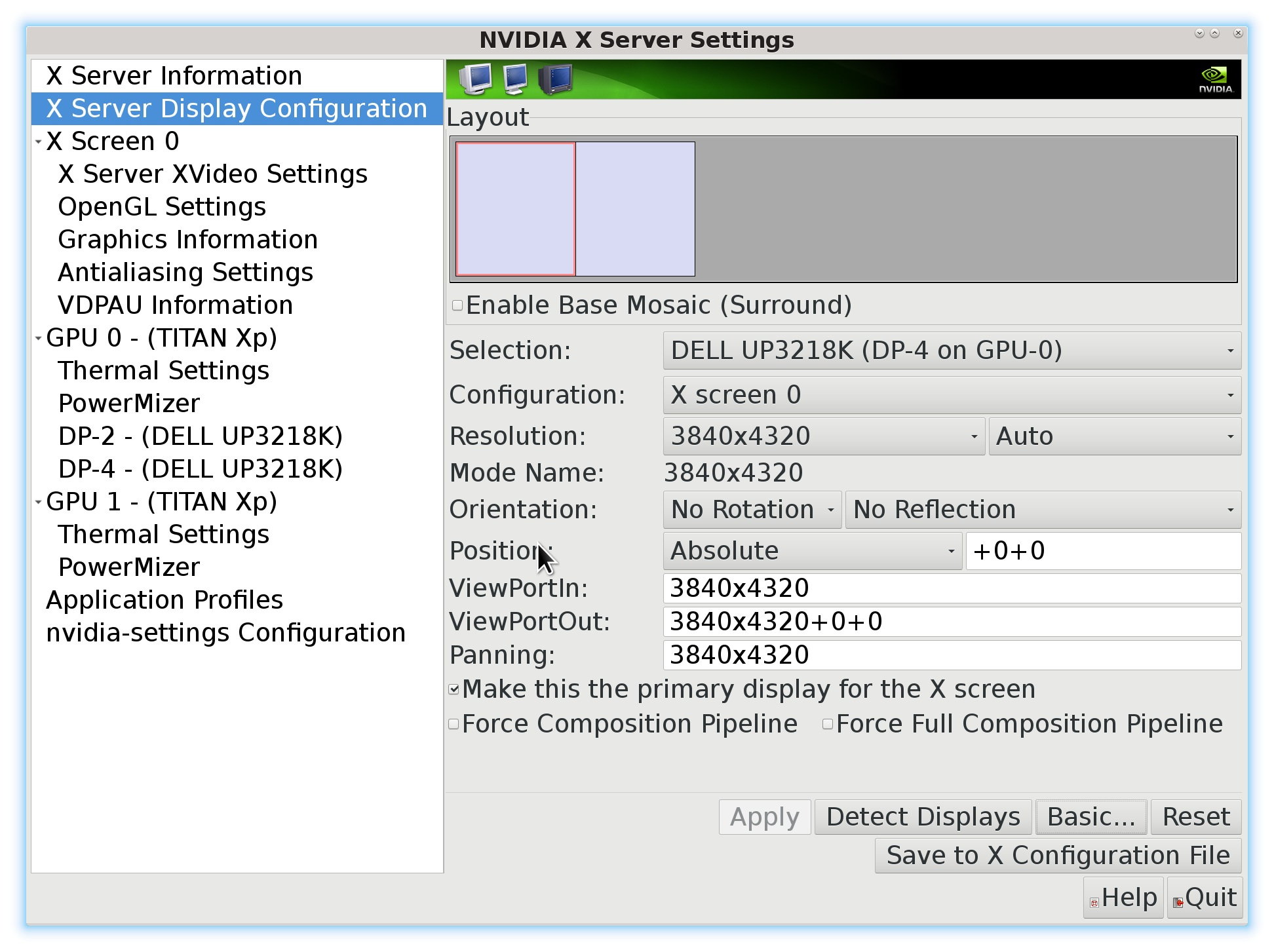
Task: Open Application Profiles page
Action: (x=237, y=600)
